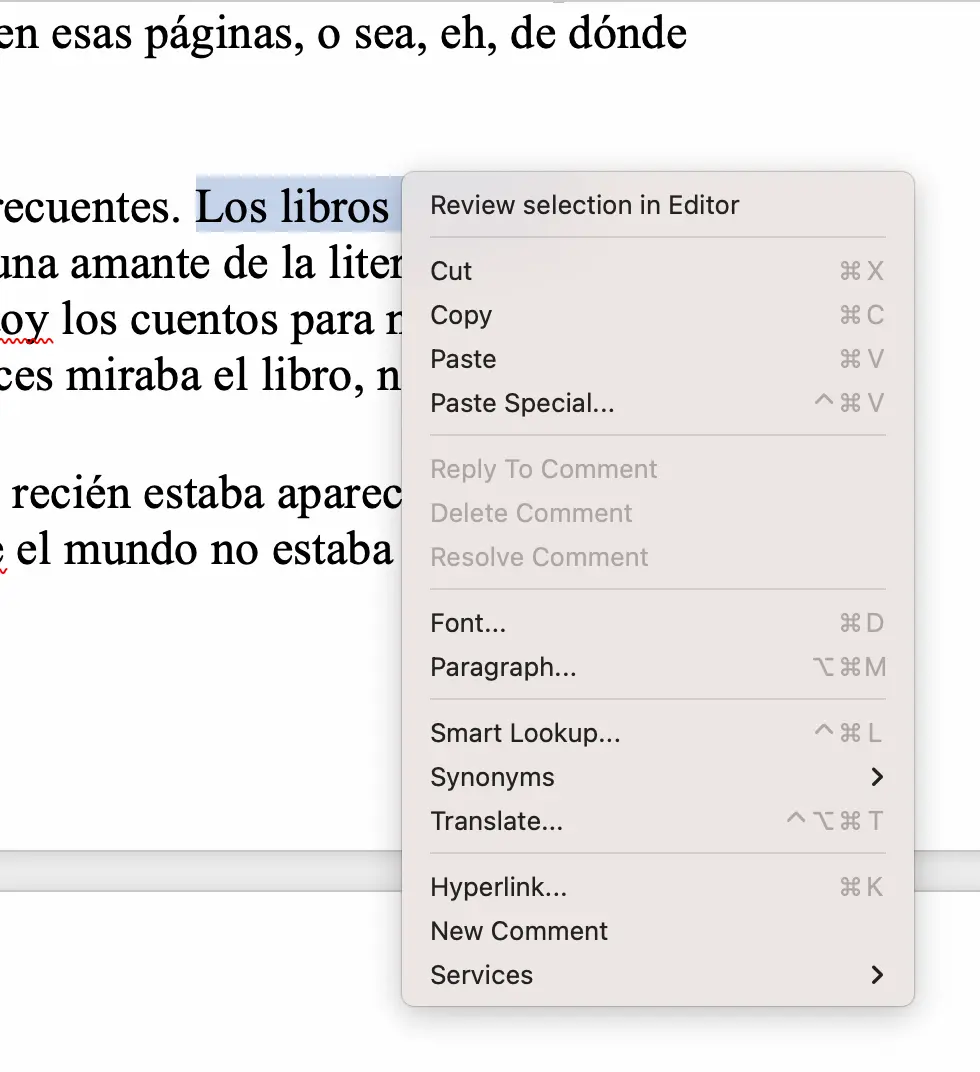Open the Font settings dialog
980x1072 pixels.
click(468, 623)
